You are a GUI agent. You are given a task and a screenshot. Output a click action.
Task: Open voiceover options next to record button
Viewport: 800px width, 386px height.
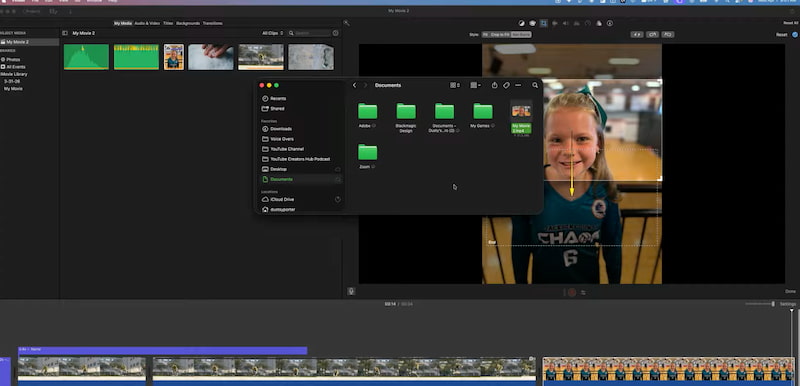click(x=583, y=293)
